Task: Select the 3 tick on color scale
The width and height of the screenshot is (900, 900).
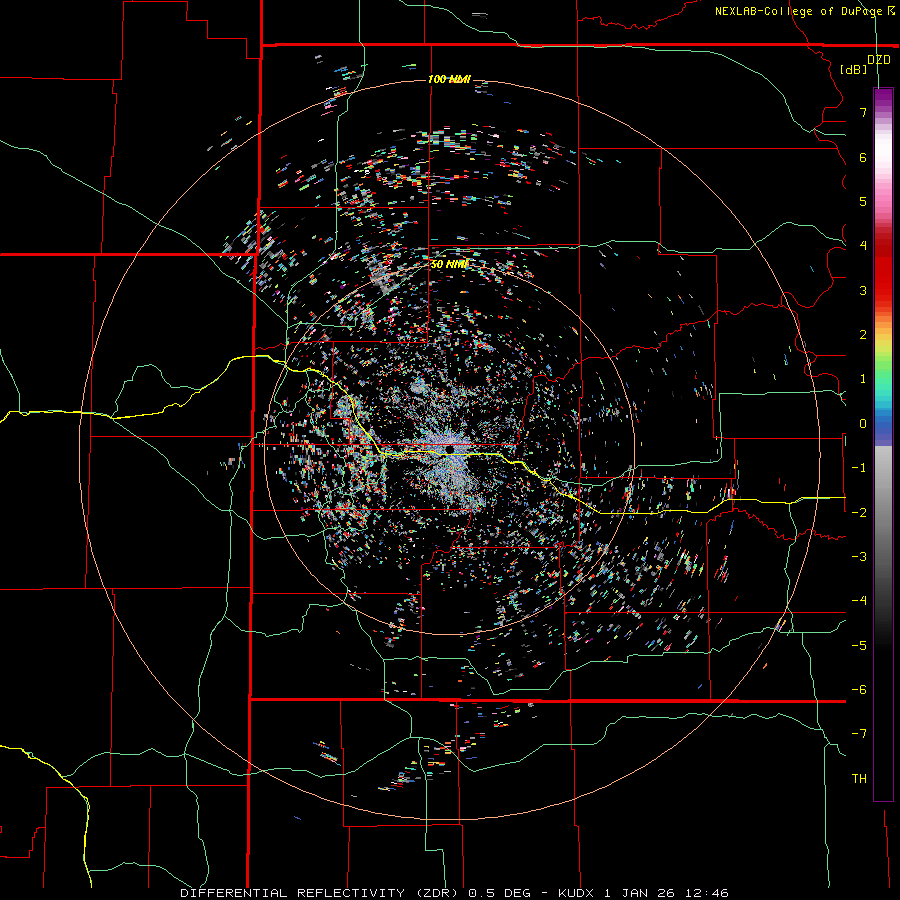Action: click(863, 290)
